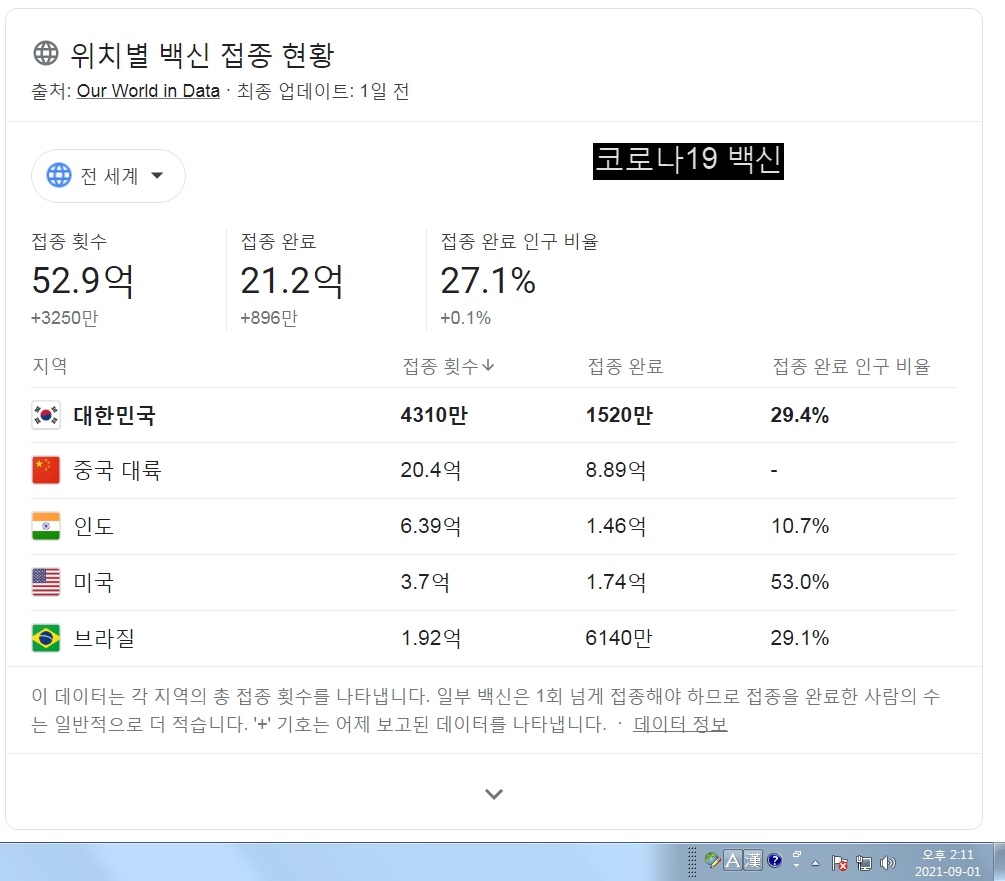Click the 4310만 value for 대한민국
This screenshot has width=1005, height=881.
click(434, 415)
